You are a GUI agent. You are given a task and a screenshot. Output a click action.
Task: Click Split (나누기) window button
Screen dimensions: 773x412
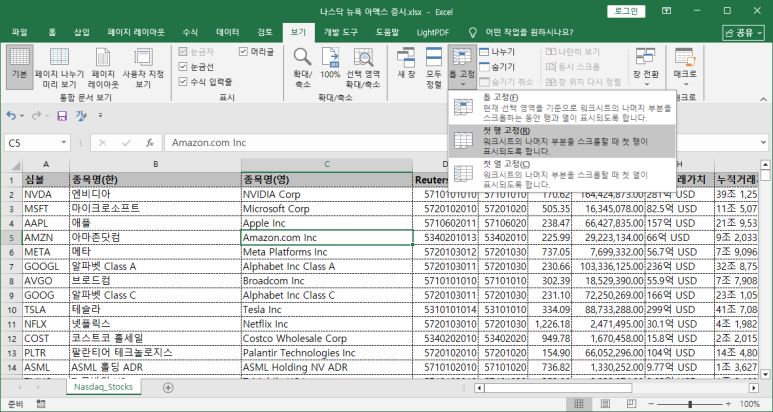pos(497,52)
